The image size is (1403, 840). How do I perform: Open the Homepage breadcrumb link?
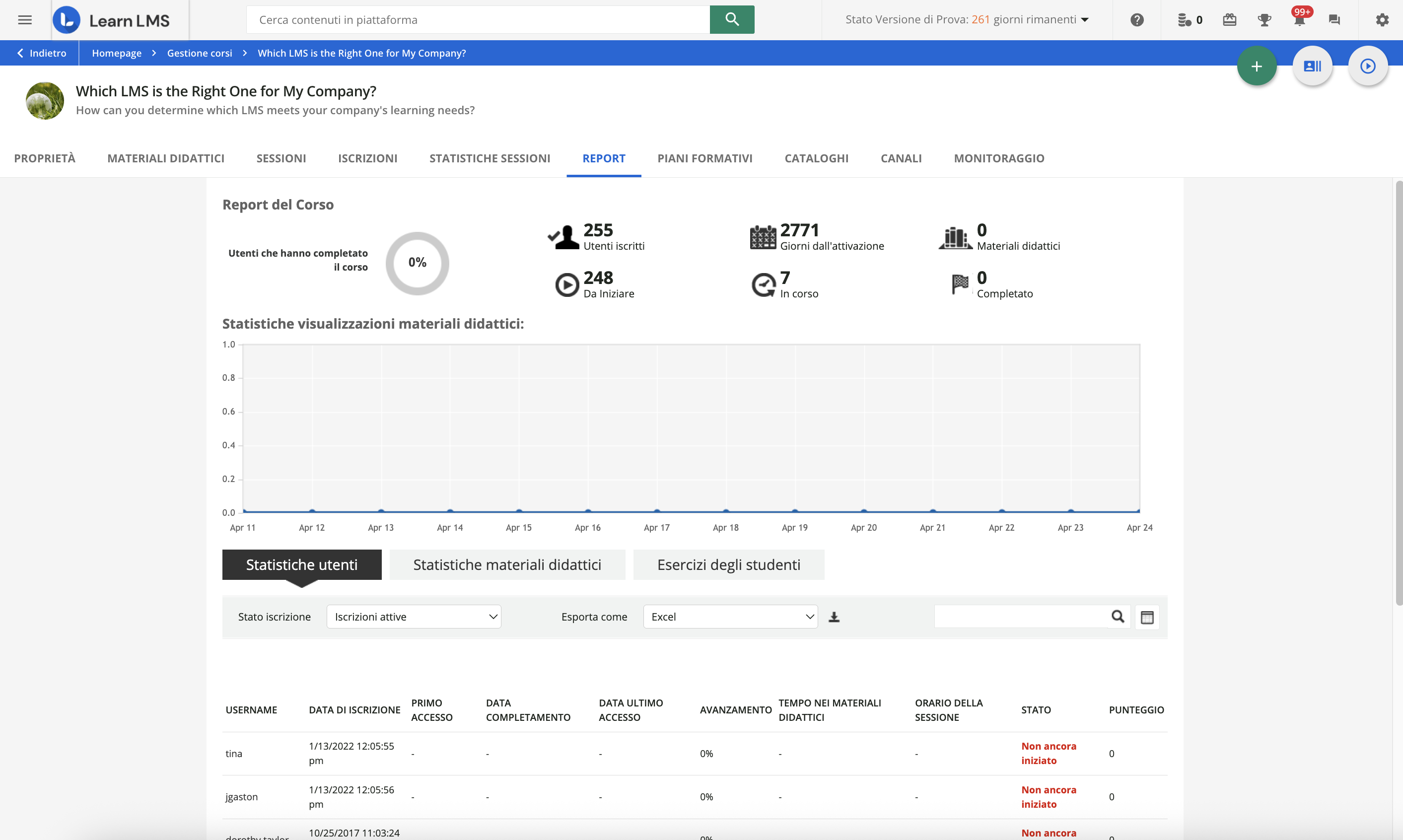tap(117, 53)
